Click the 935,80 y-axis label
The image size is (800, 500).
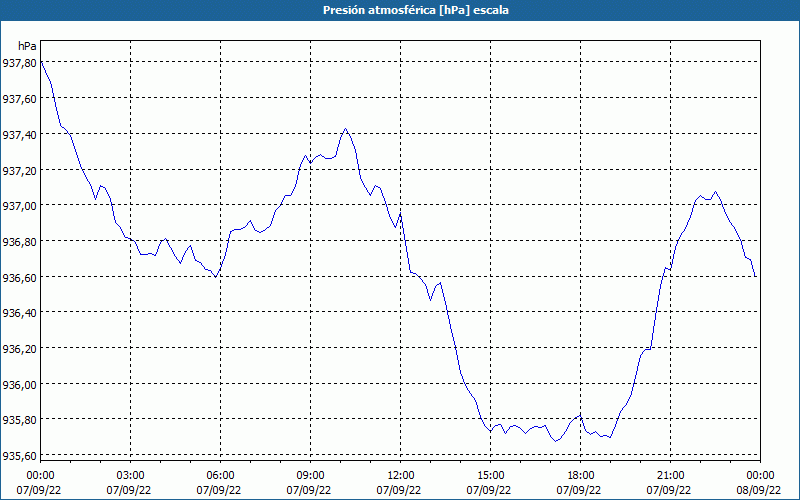(19, 420)
